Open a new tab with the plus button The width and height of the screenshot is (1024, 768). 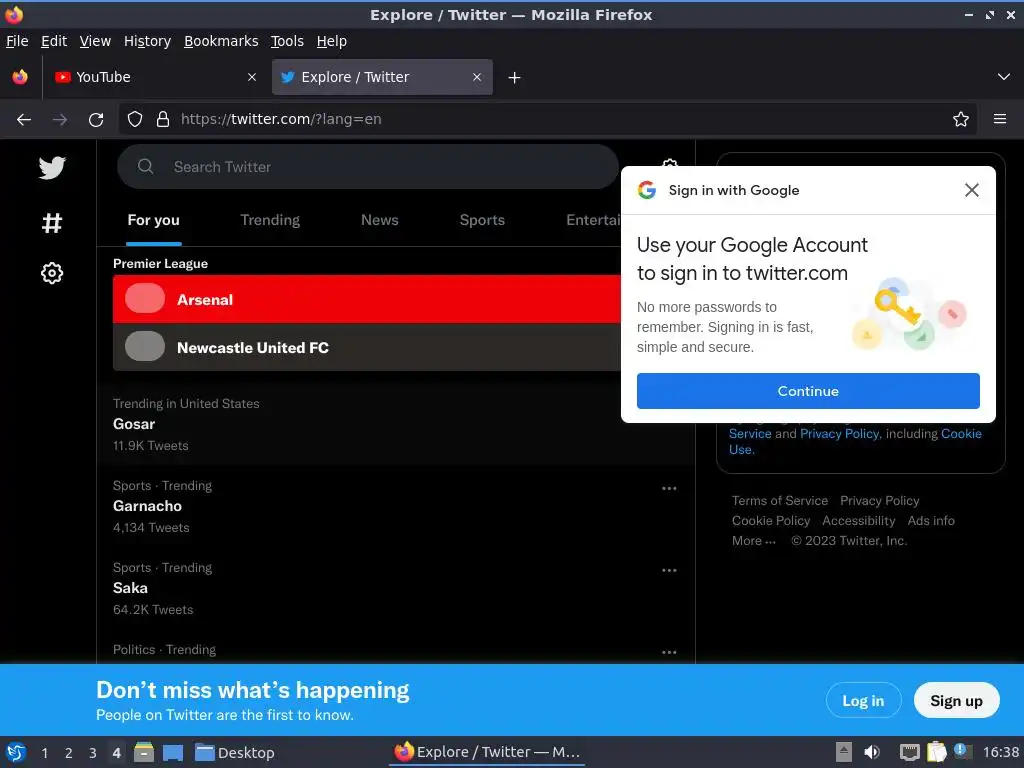click(x=514, y=78)
